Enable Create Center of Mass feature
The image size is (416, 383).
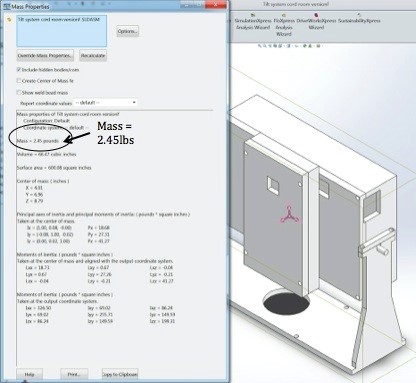pyautogui.click(x=19, y=81)
